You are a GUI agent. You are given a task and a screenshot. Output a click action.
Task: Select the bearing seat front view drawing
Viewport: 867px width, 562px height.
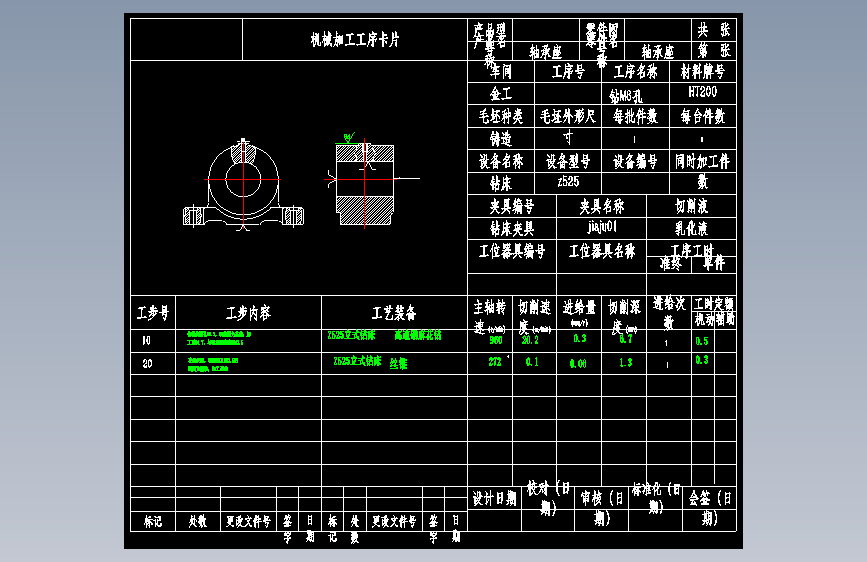[243, 185]
